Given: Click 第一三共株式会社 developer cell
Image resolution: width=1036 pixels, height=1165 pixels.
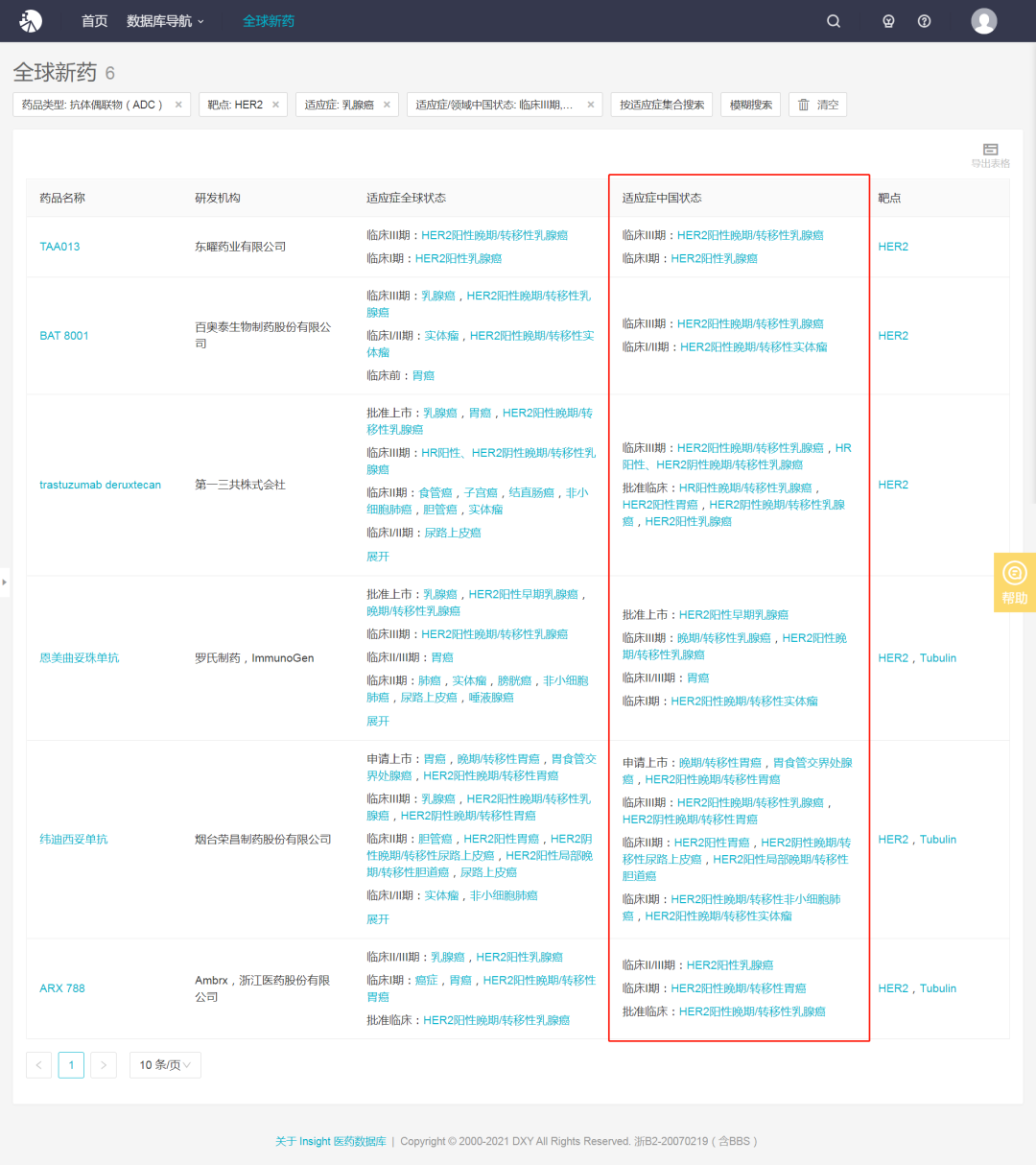Looking at the screenshot, I should [241, 485].
